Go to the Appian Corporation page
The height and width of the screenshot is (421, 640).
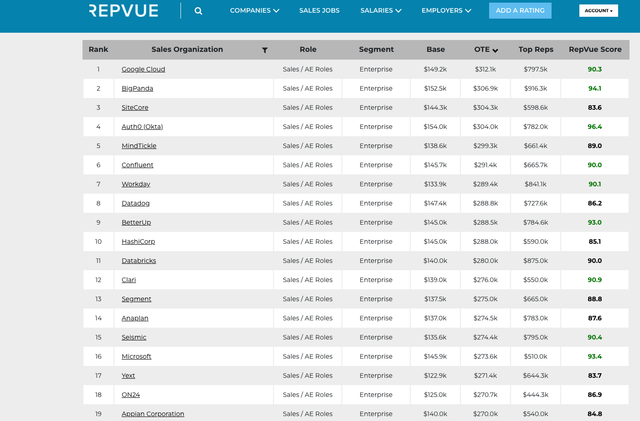[153, 414]
